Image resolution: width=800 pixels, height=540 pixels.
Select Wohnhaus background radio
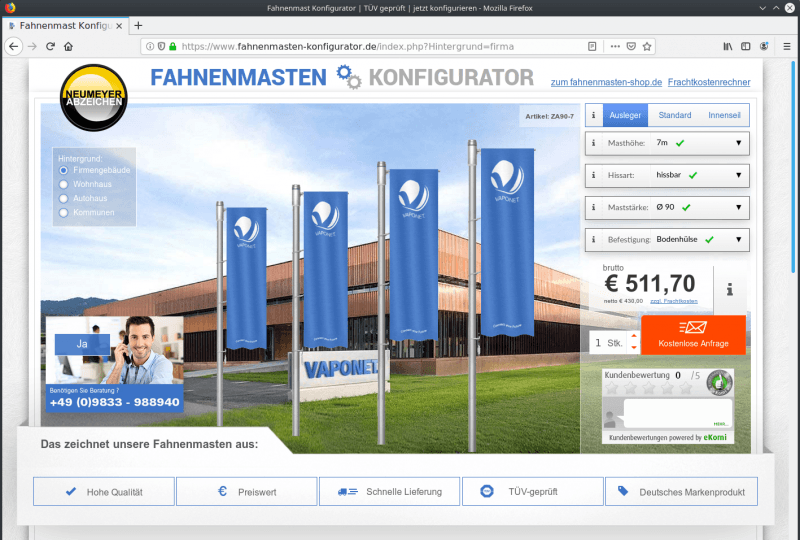point(63,184)
